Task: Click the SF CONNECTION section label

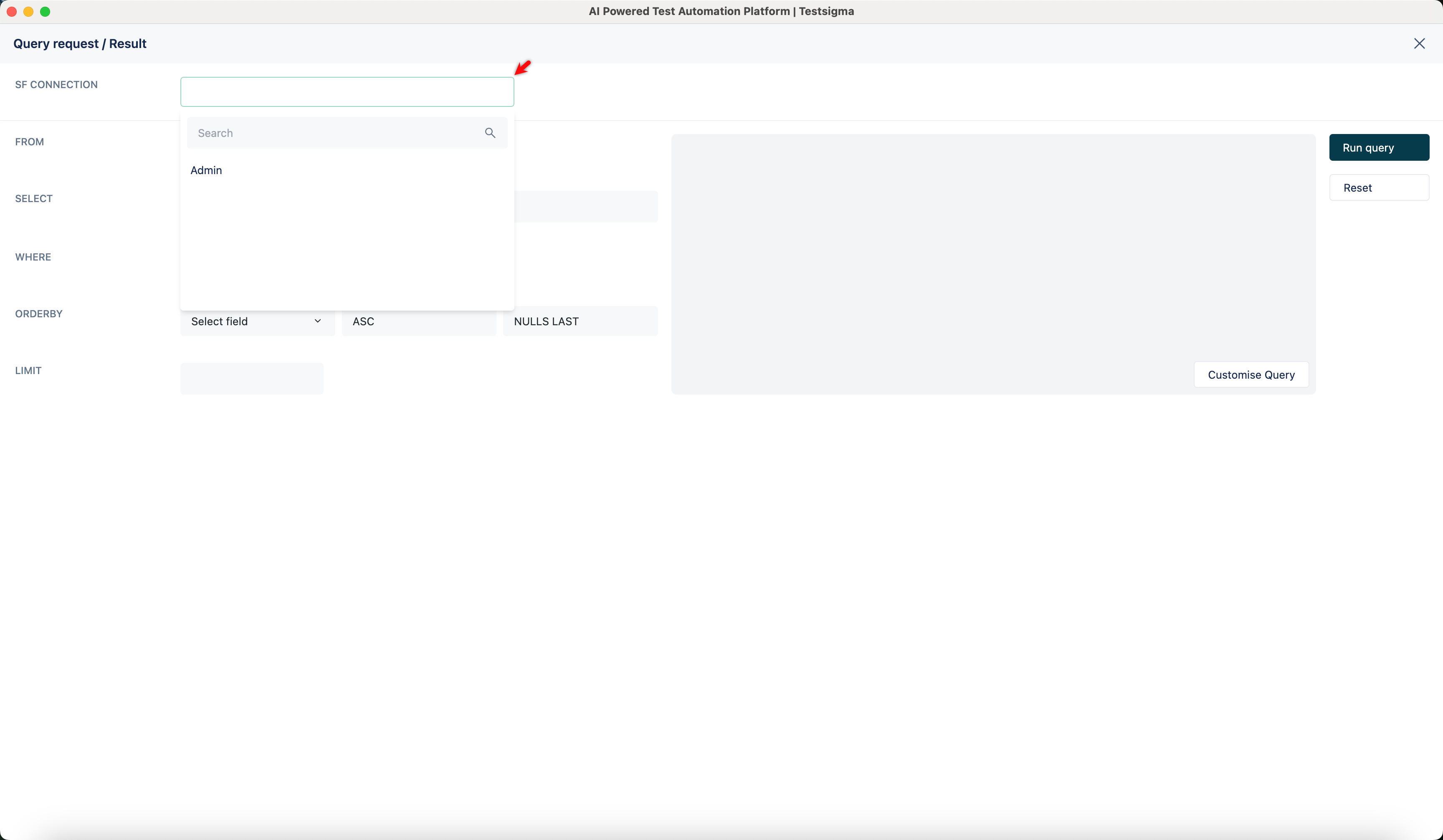Action: pyautogui.click(x=56, y=84)
